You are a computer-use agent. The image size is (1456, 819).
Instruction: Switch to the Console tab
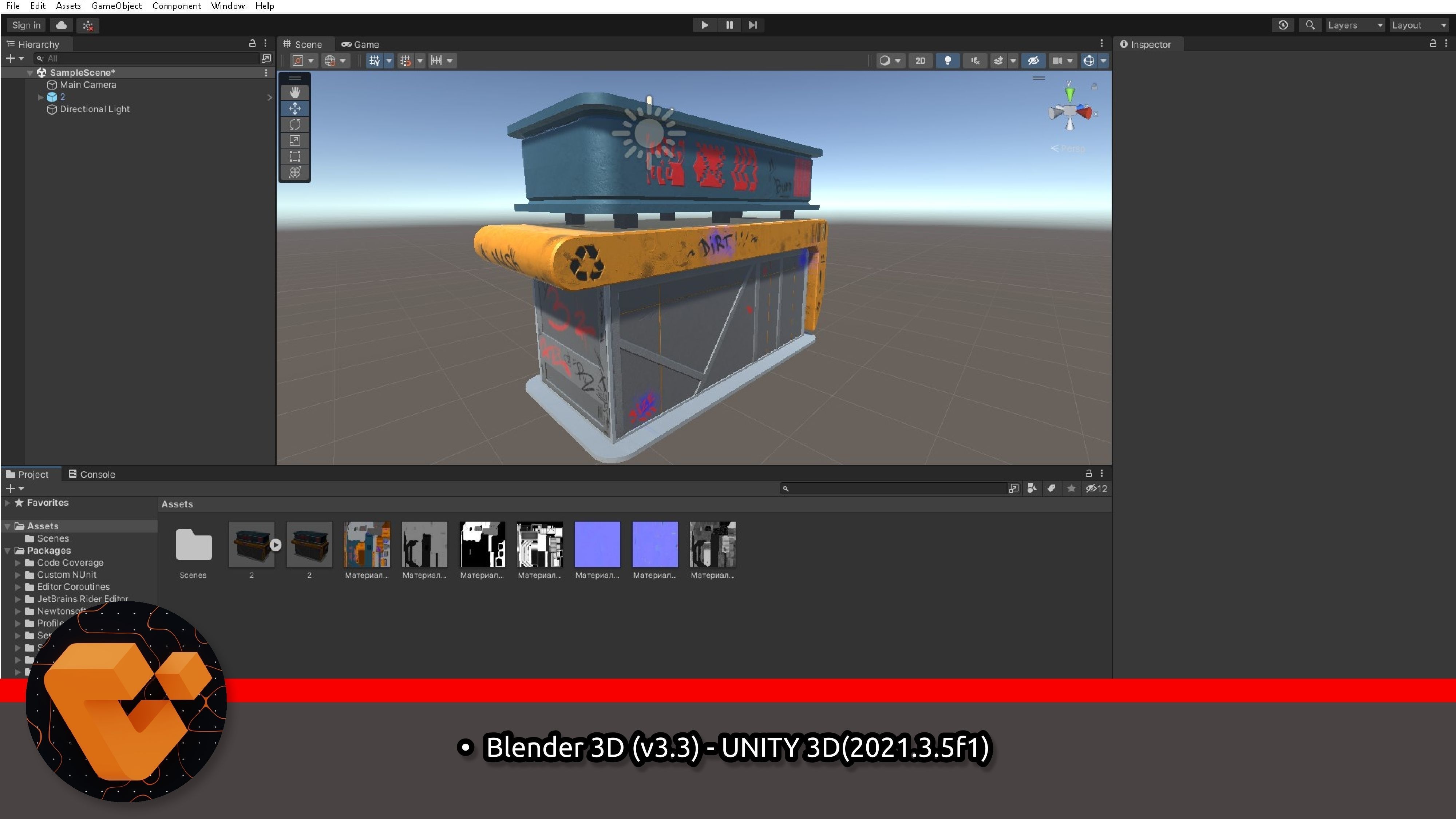(x=92, y=474)
